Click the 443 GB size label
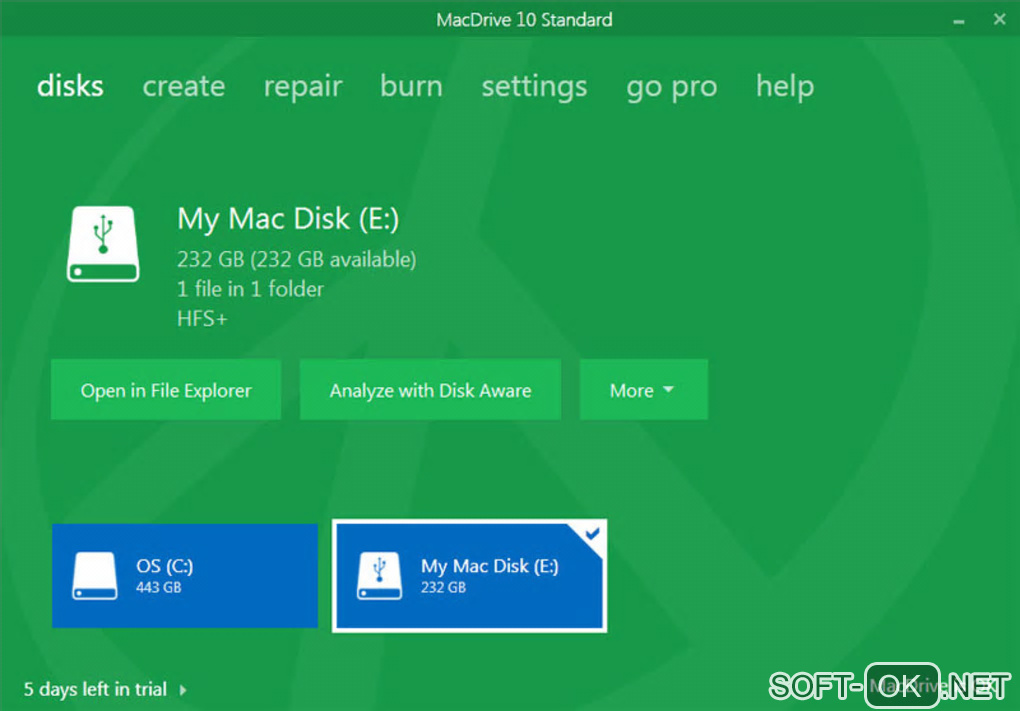The image size is (1020, 711). coord(159,587)
